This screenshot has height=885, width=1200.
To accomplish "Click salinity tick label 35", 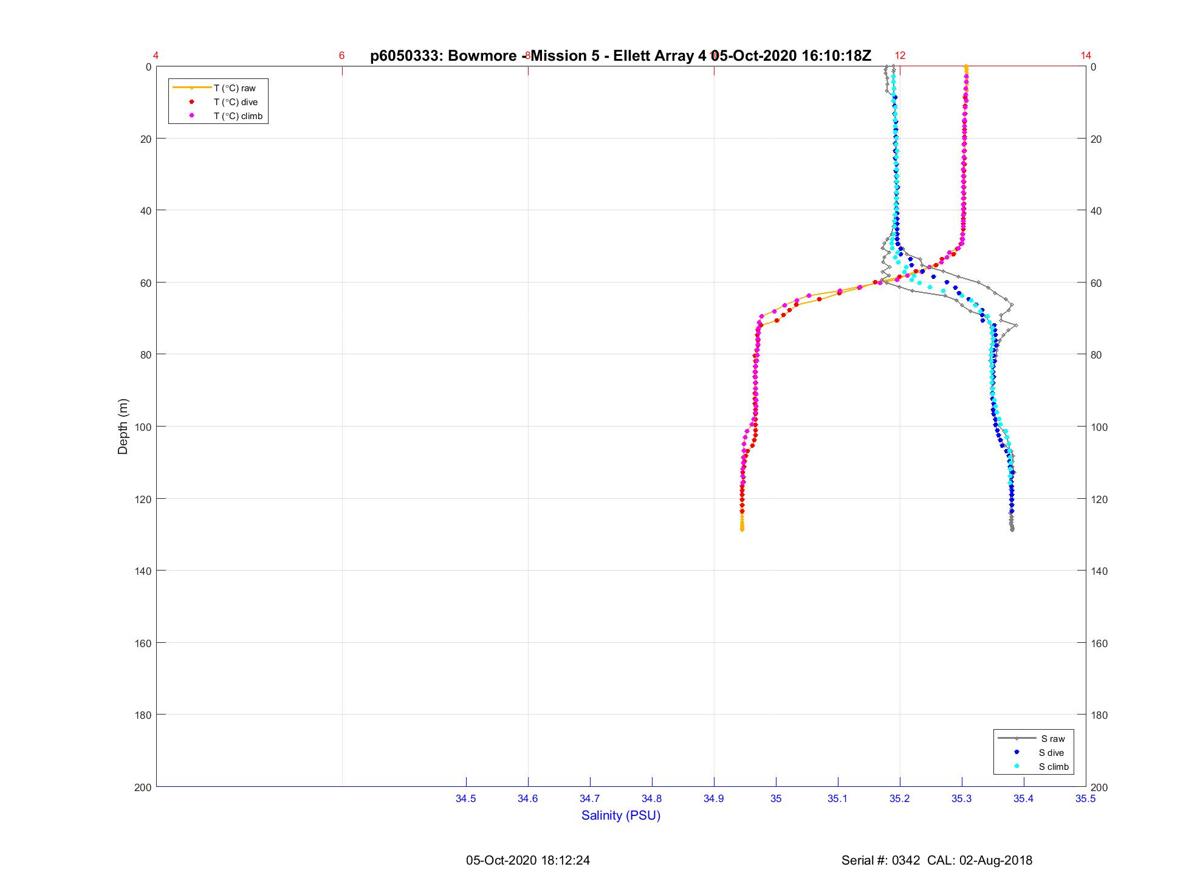I will 776,799.
